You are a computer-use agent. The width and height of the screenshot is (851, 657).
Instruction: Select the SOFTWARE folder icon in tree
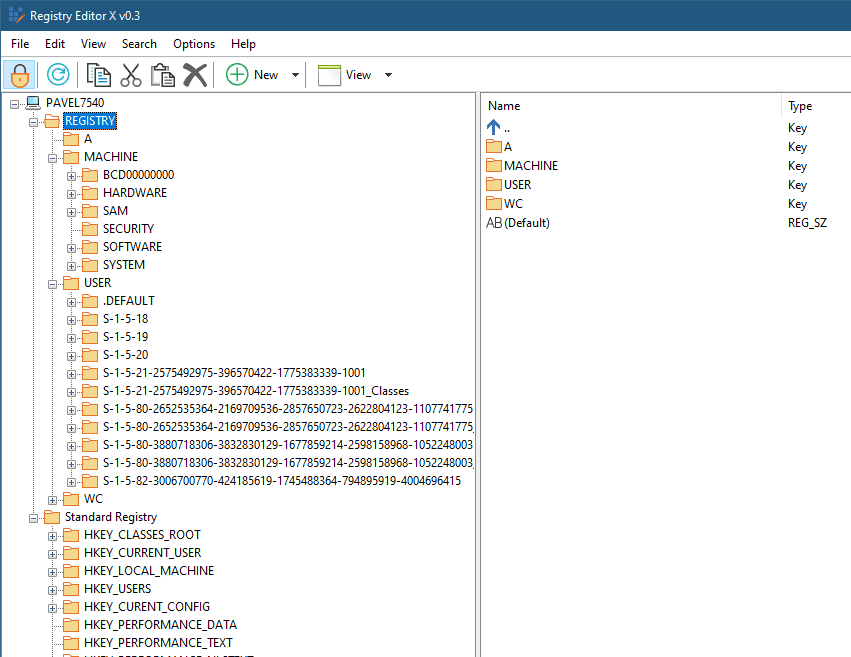coord(90,247)
